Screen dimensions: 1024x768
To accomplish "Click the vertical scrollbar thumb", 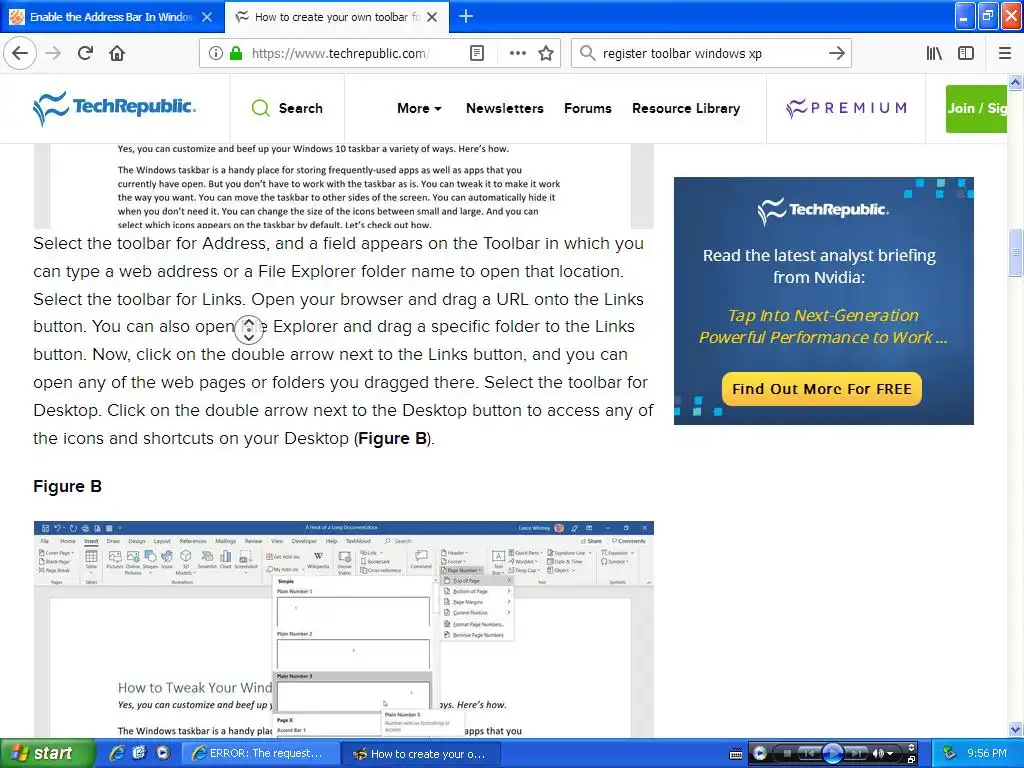I will tap(1015, 252).
